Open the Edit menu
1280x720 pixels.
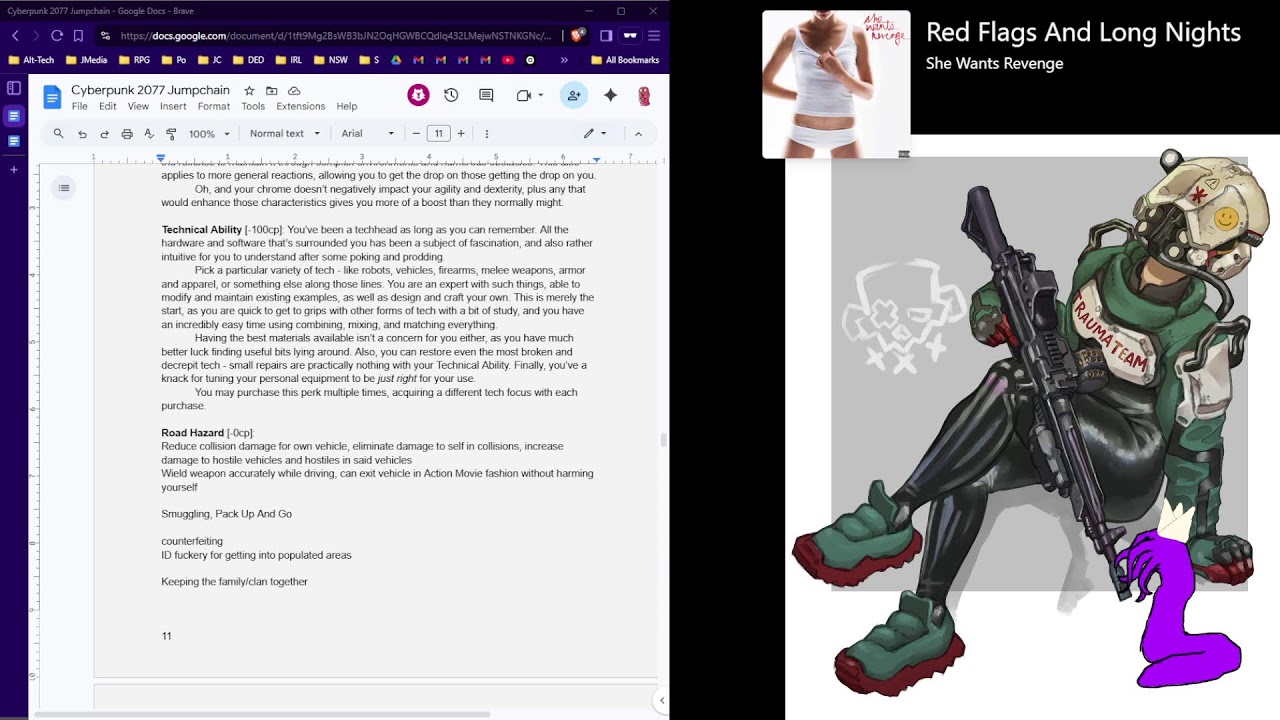(x=107, y=106)
